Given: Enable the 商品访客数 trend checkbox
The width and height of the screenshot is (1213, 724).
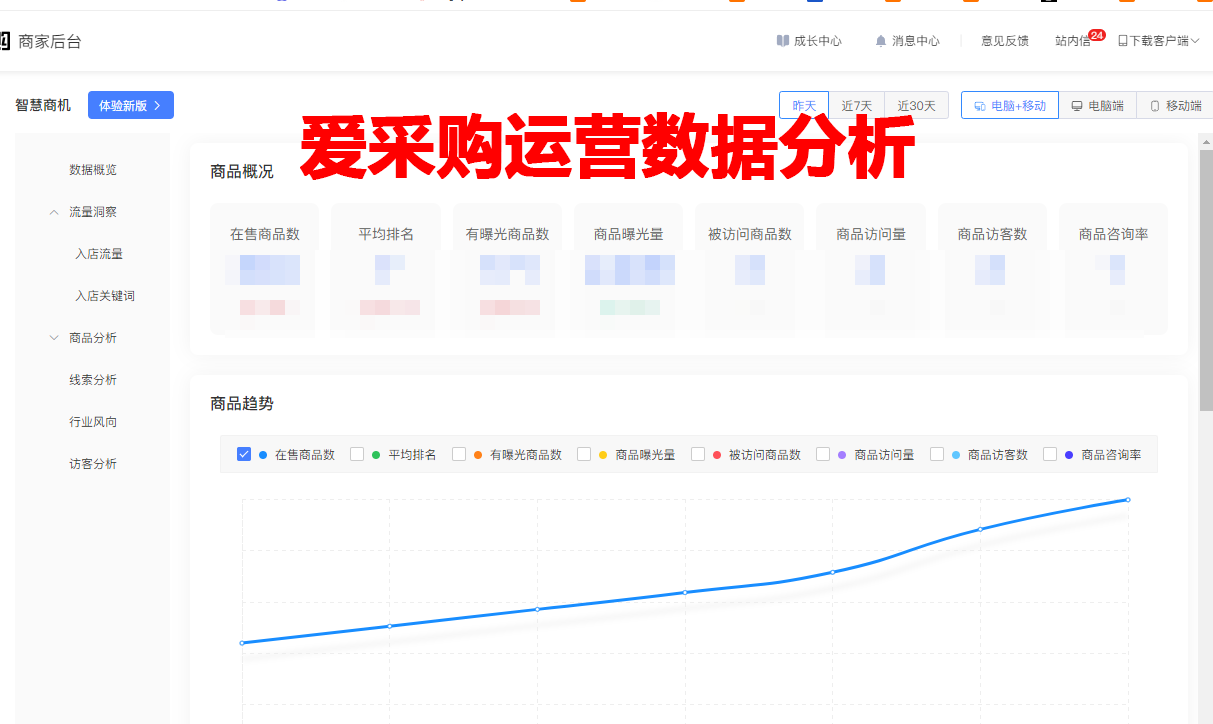Looking at the screenshot, I should point(937,454).
